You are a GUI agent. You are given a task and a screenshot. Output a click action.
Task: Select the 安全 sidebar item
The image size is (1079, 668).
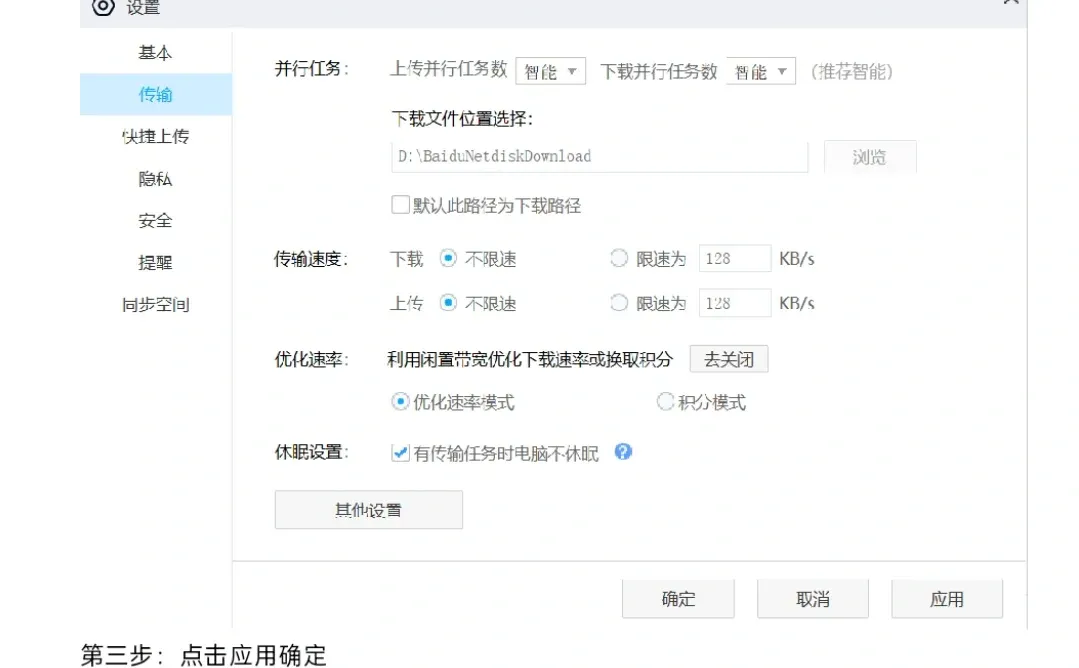point(155,220)
